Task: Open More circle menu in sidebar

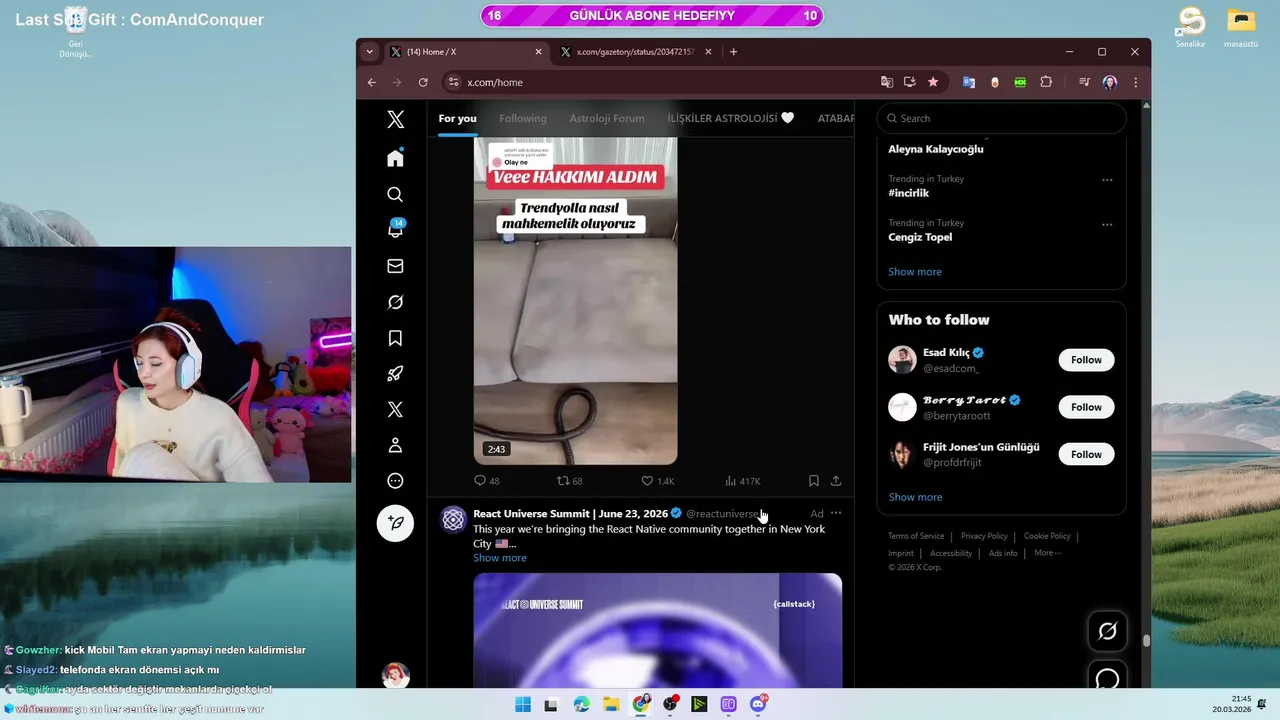Action: (395, 481)
